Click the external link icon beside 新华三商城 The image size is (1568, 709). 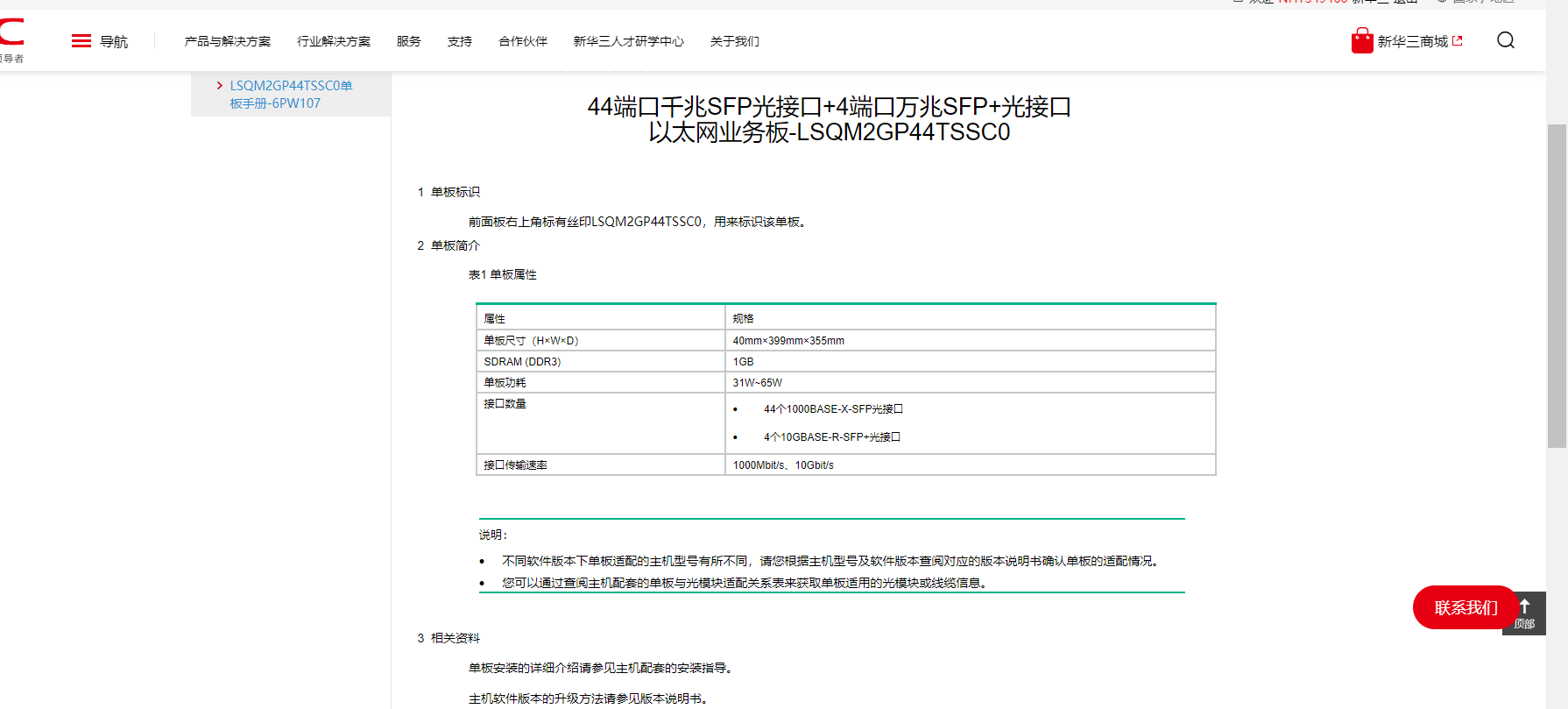pyautogui.click(x=1458, y=40)
